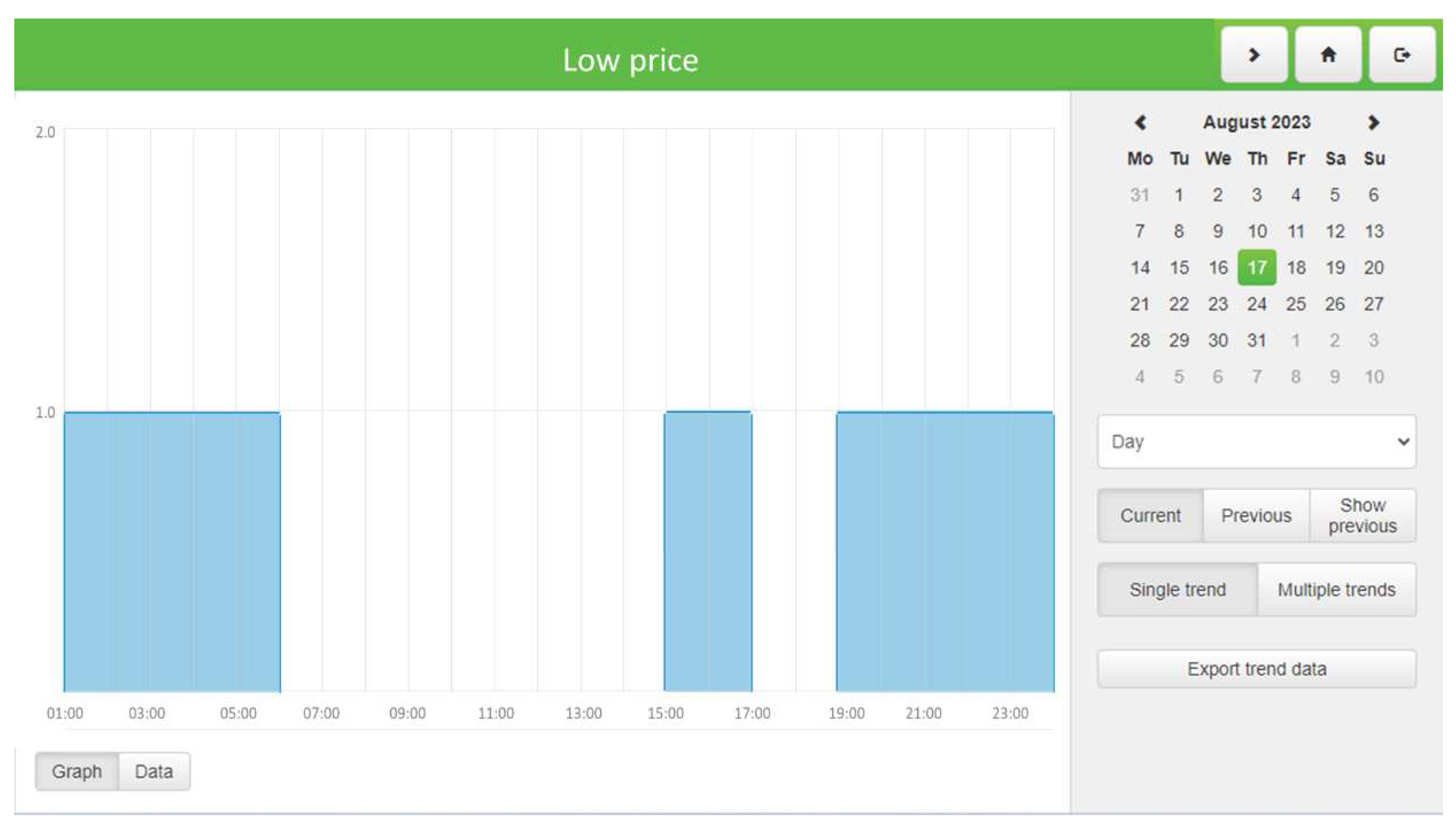Advance calendar to next month
The width and height of the screenshot is (1456, 829).
pos(1373,123)
